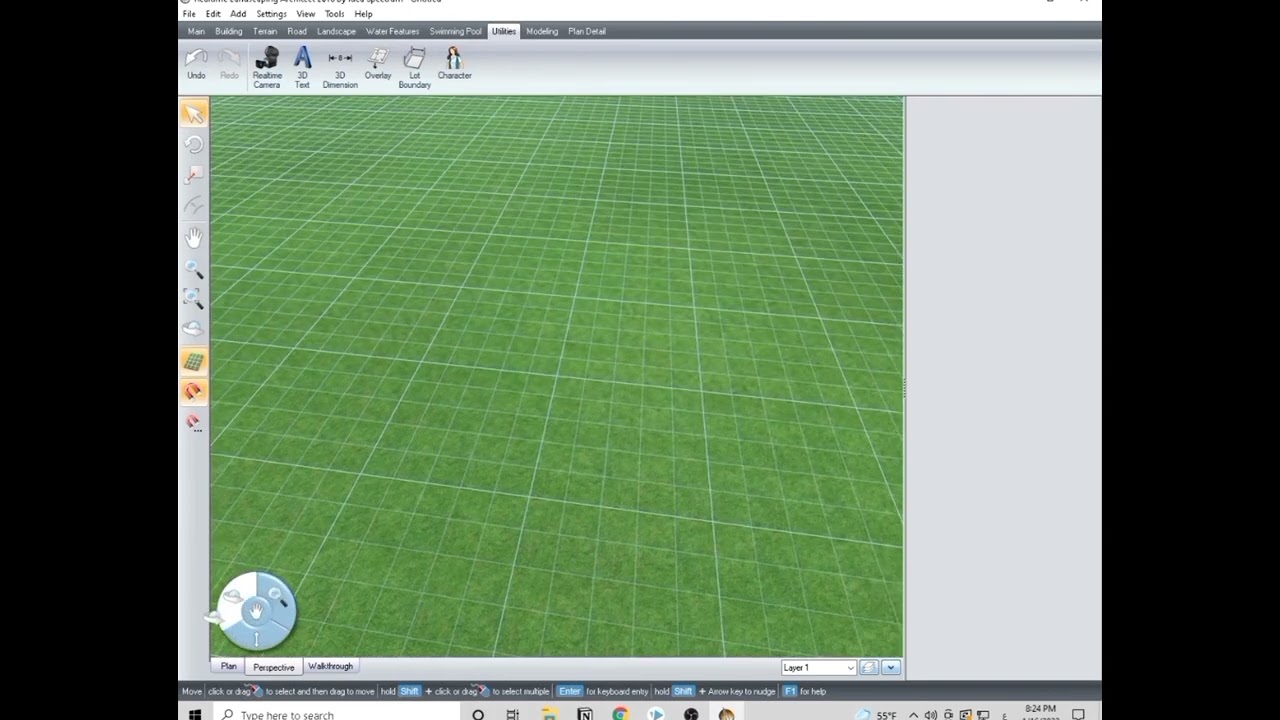
Task: Switch to the Main ribbon tab
Action: point(196,31)
